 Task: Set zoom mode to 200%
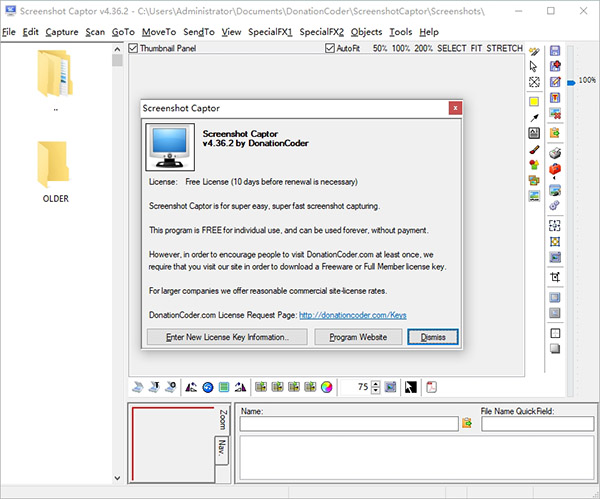(x=423, y=48)
